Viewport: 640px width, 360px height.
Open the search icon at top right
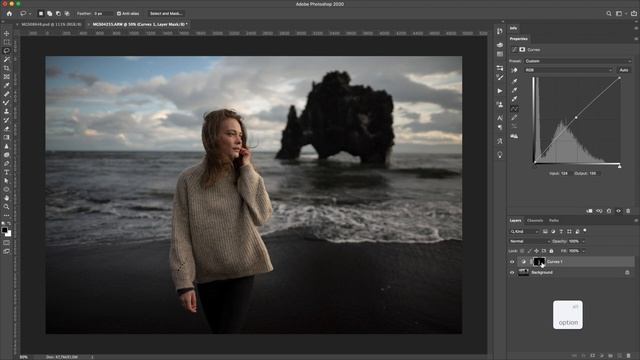[609, 13]
